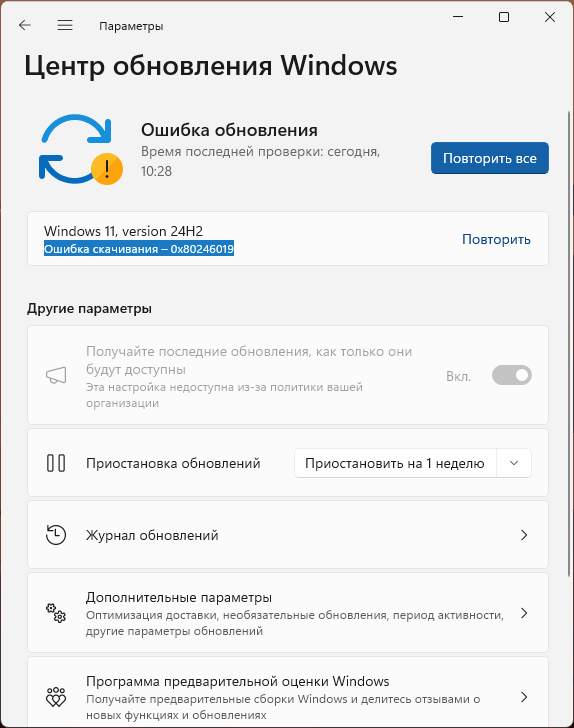Image resolution: width=574 pixels, height=728 pixels.
Task: Open 'Программа предварительной оценки Windows'
Action: pyautogui.click(x=288, y=692)
